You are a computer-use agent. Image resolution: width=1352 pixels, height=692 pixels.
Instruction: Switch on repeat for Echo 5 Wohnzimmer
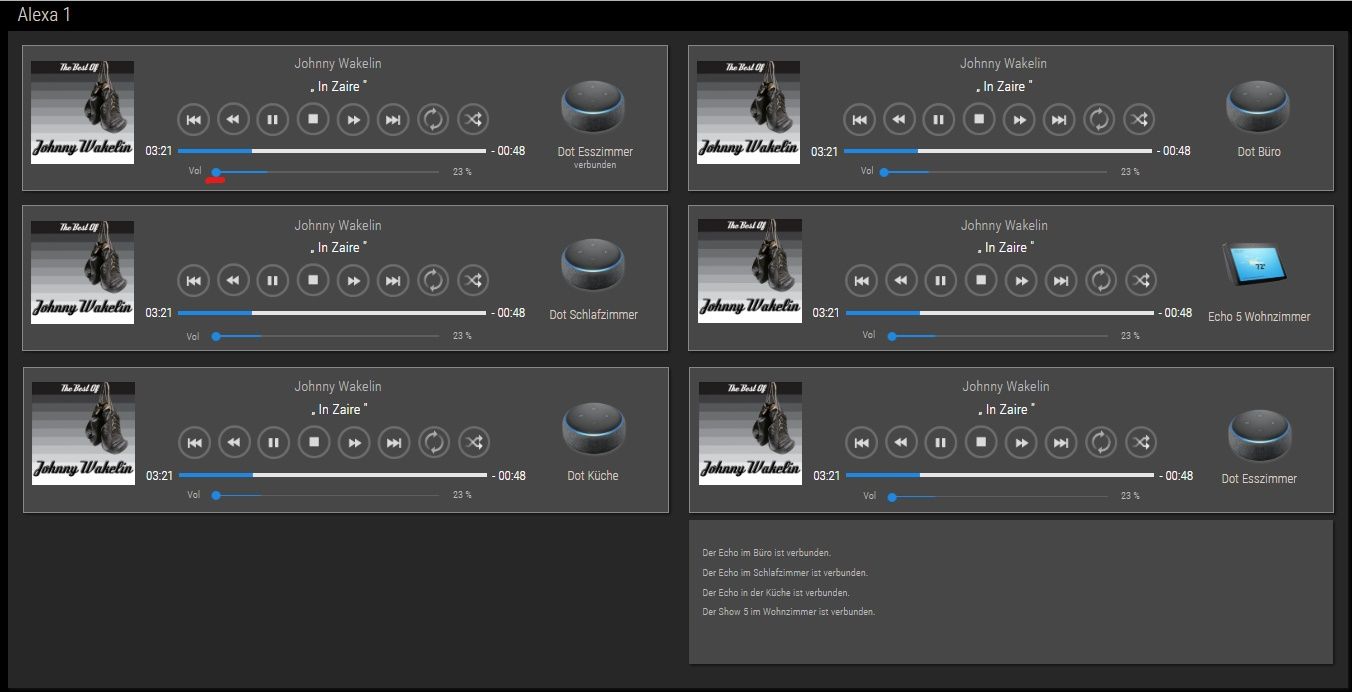click(x=1101, y=281)
